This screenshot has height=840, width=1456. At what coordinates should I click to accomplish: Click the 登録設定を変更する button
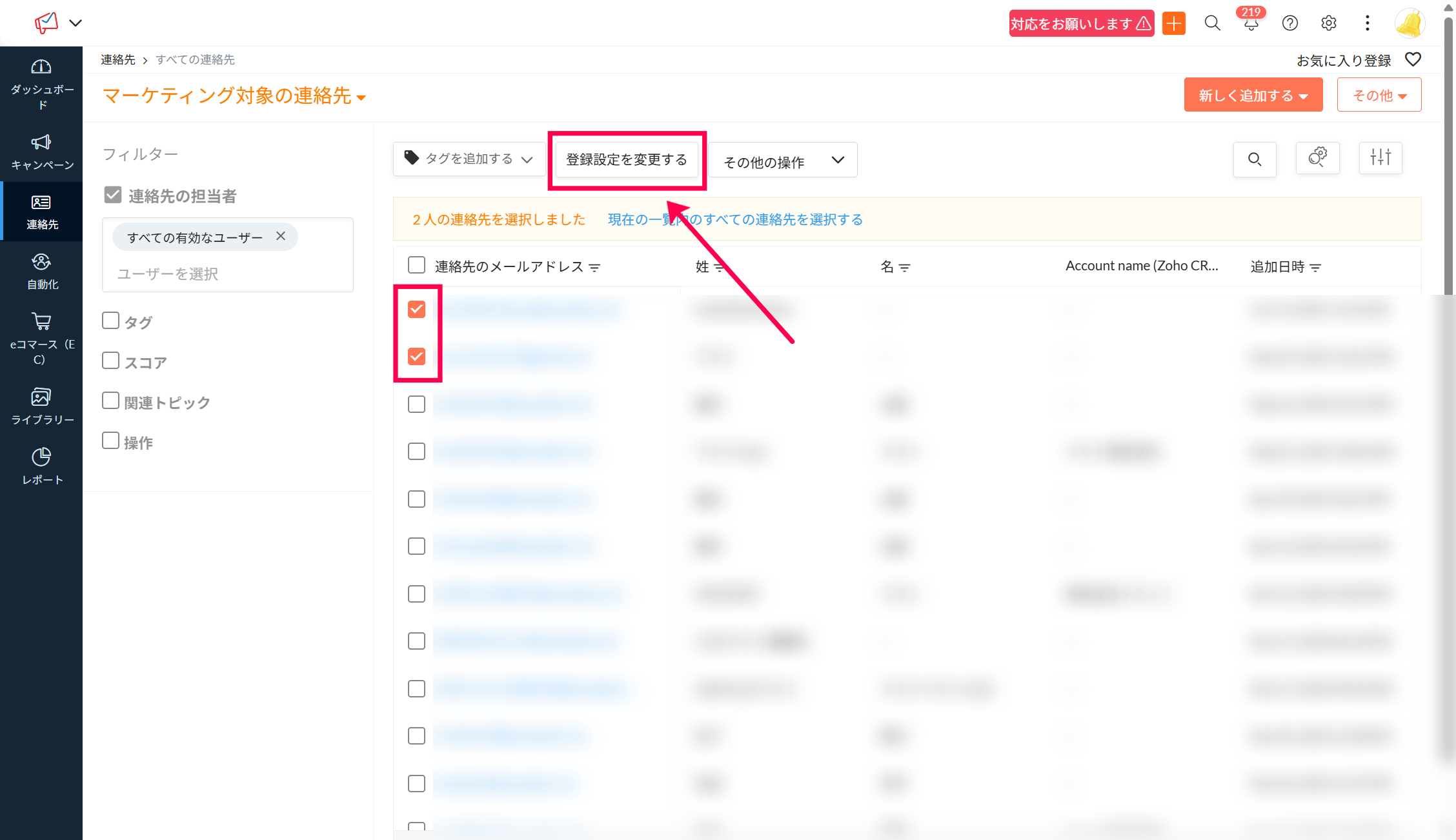[627, 160]
